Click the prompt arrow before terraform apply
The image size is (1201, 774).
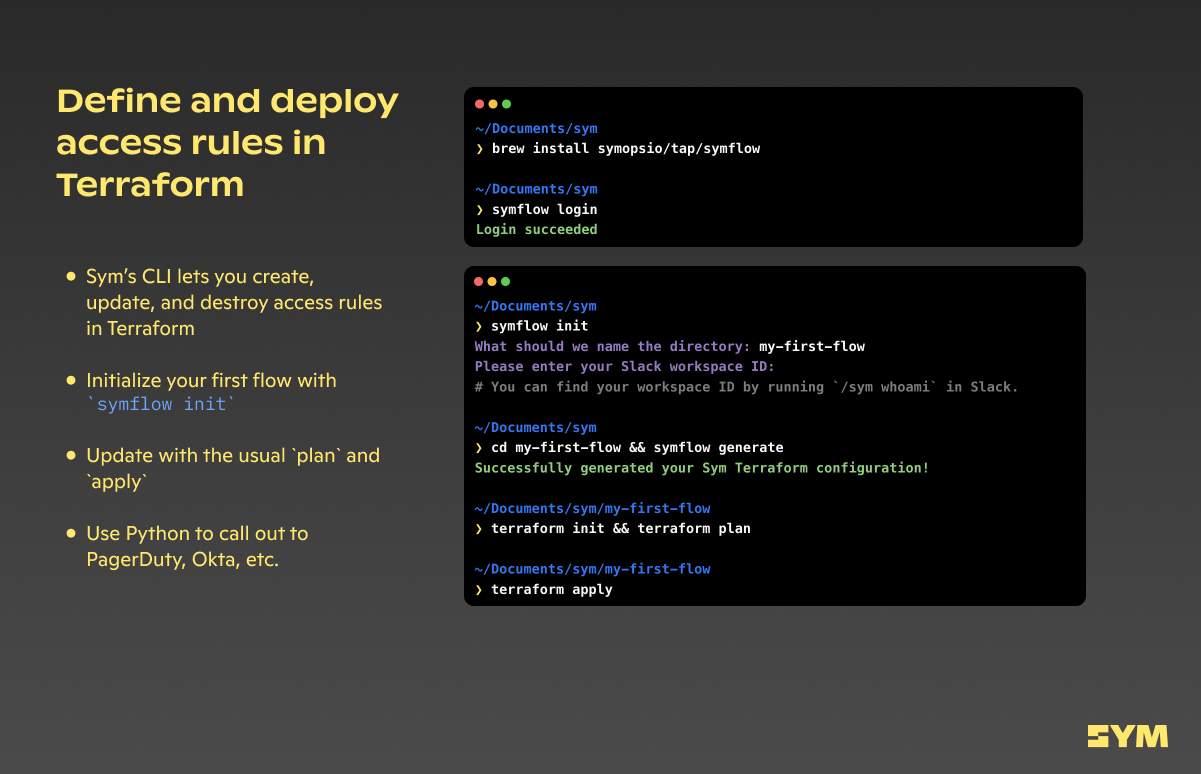click(479, 590)
